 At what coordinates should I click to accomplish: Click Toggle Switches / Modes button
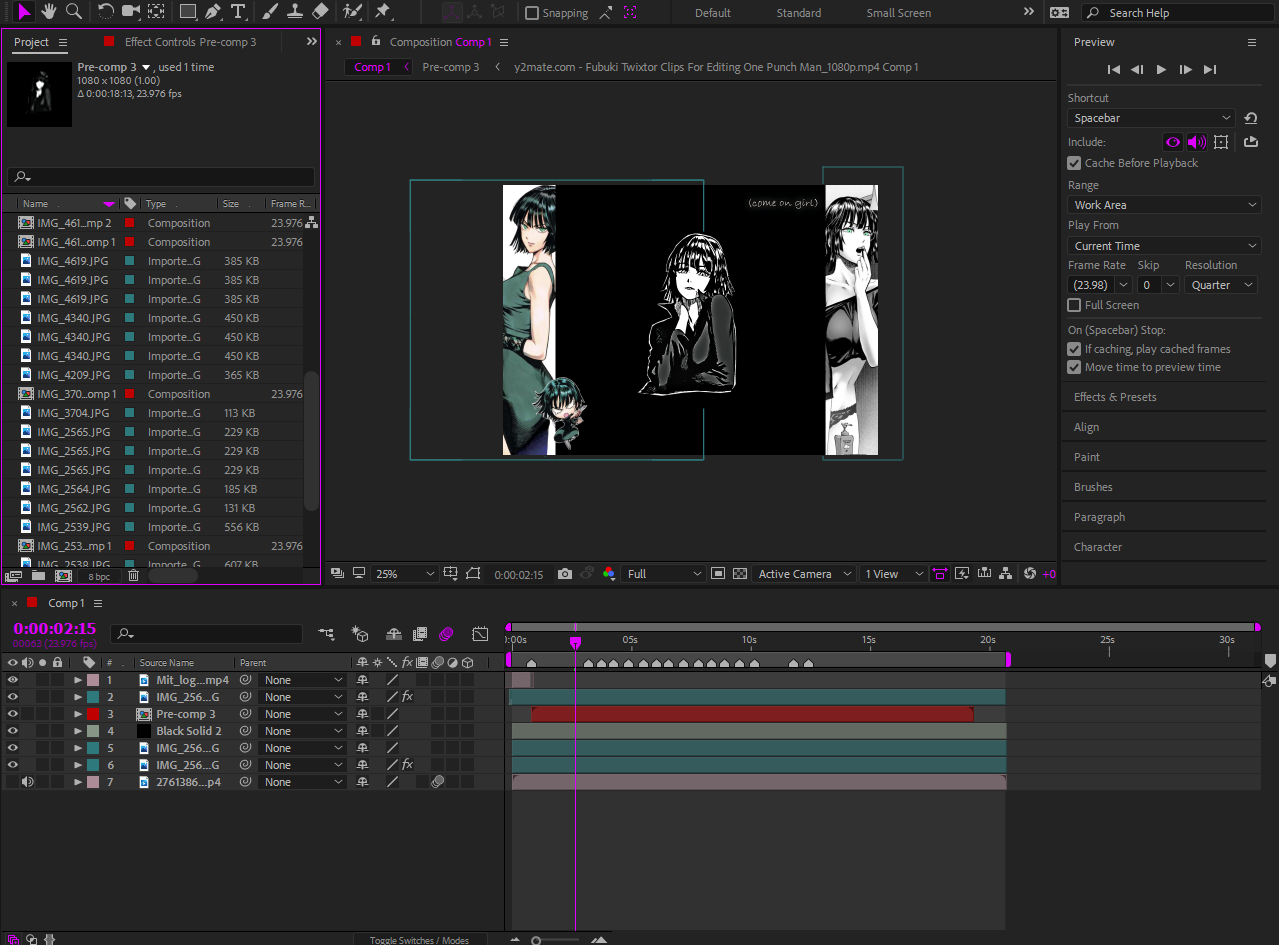419,940
